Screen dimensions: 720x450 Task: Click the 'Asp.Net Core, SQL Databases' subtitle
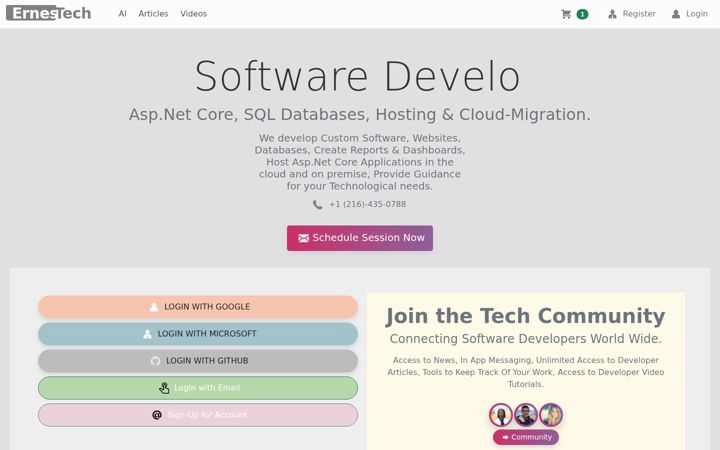(x=360, y=114)
